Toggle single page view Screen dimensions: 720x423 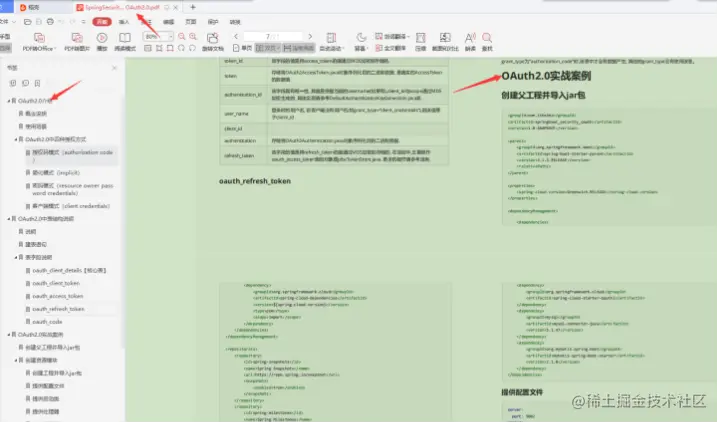[x=242, y=48]
